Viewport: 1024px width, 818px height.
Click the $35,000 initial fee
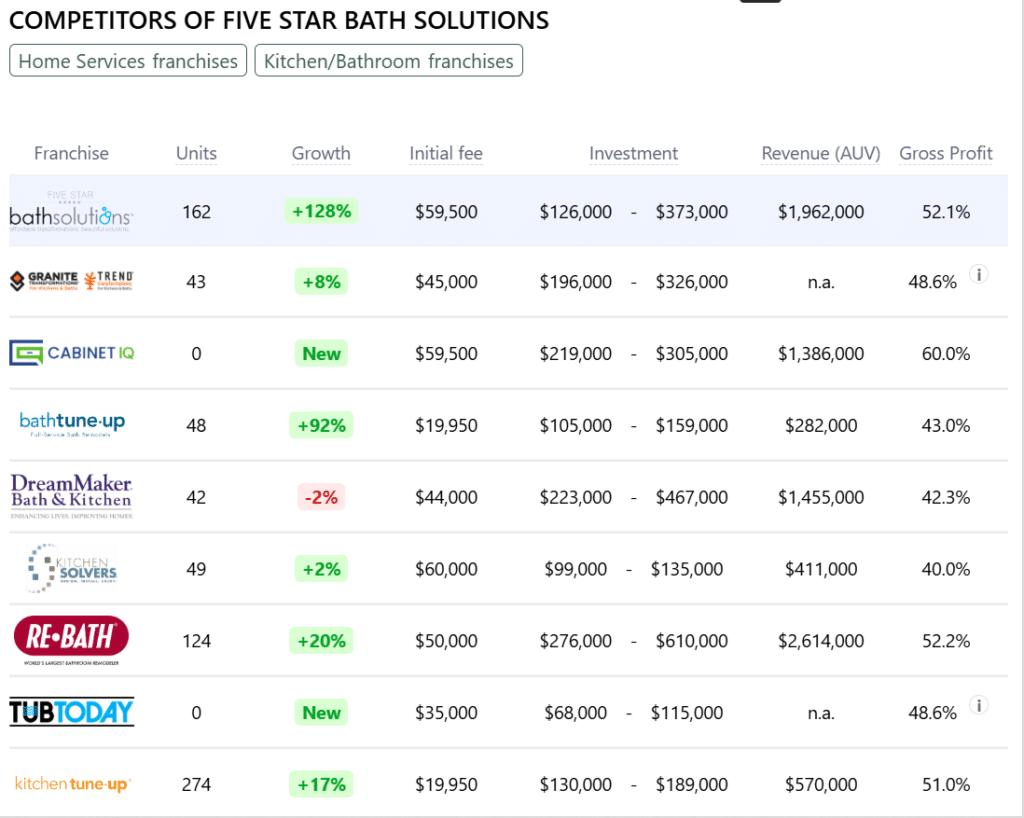coord(446,712)
